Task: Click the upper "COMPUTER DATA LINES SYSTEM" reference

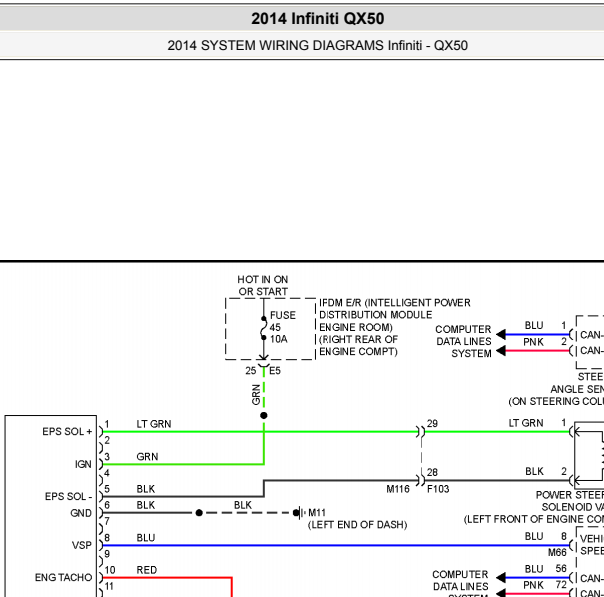Action: [x=463, y=341]
